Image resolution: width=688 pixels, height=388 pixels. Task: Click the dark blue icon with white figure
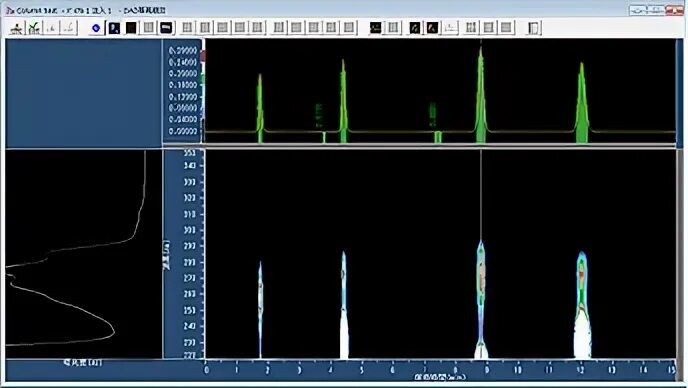pyautogui.click(x=114, y=28)
